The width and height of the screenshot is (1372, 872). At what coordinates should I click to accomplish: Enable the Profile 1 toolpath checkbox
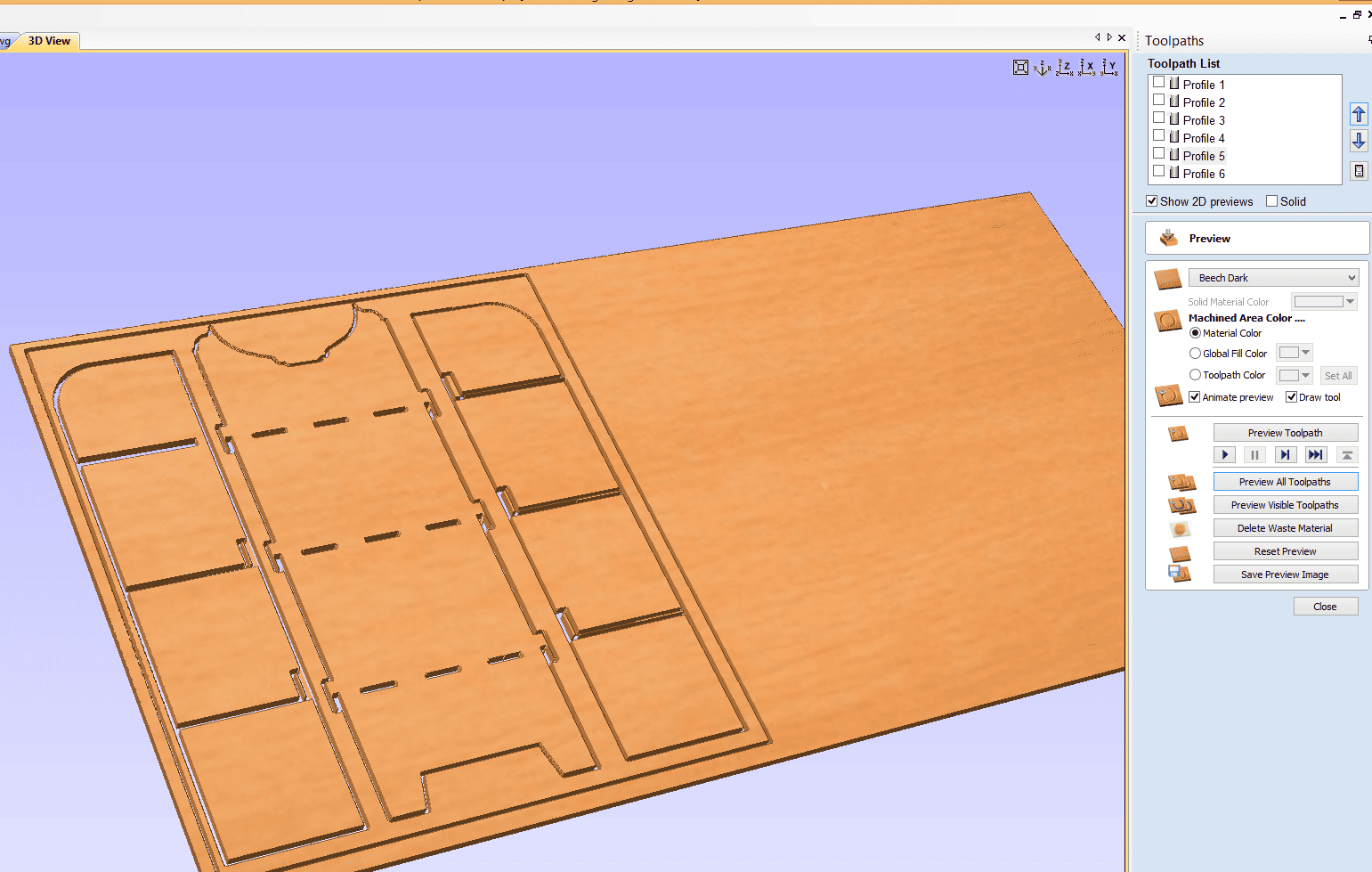point(1158,82)
